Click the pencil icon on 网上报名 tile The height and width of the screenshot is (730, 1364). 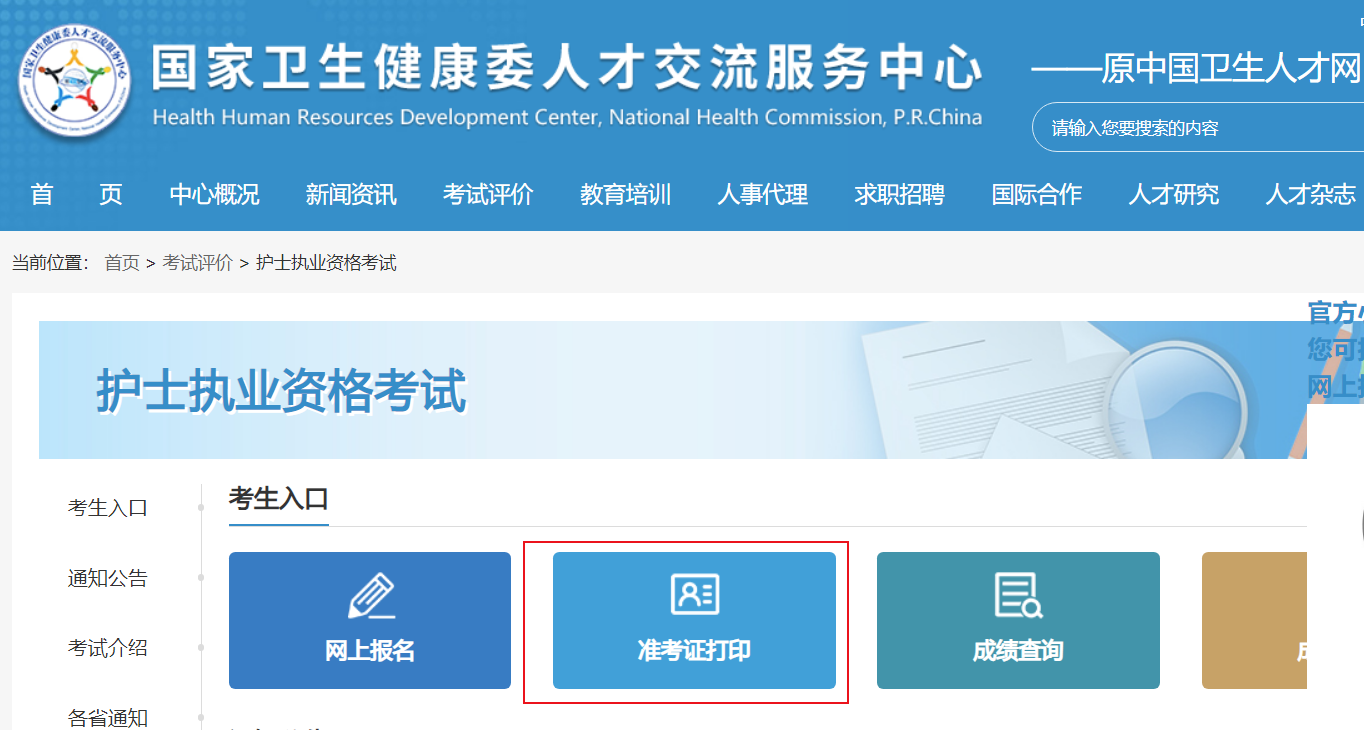pyautogui.click(x=370, y=596)
